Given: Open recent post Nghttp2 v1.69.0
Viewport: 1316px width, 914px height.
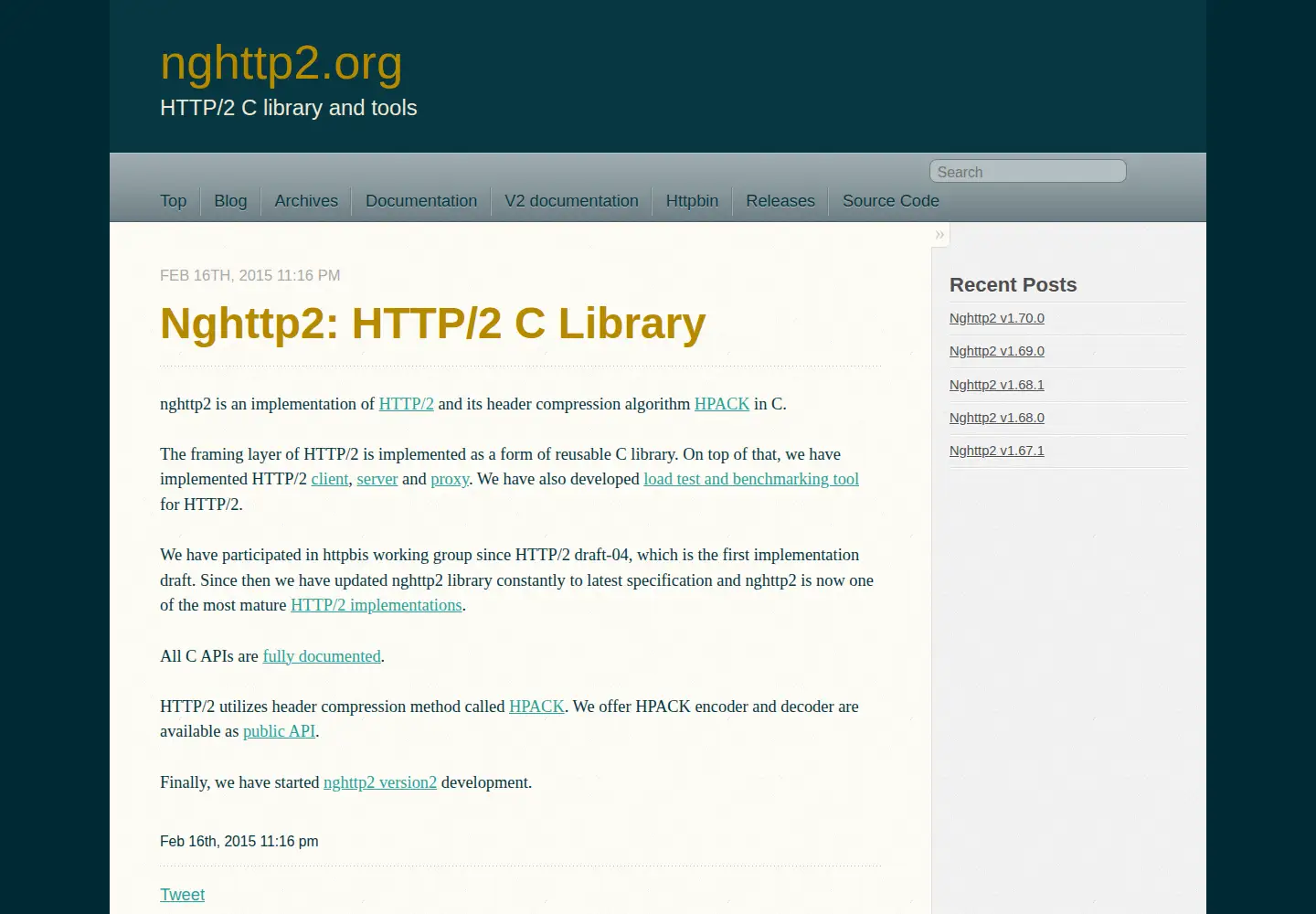Looking at the screenshot, I should click(997, 351).
